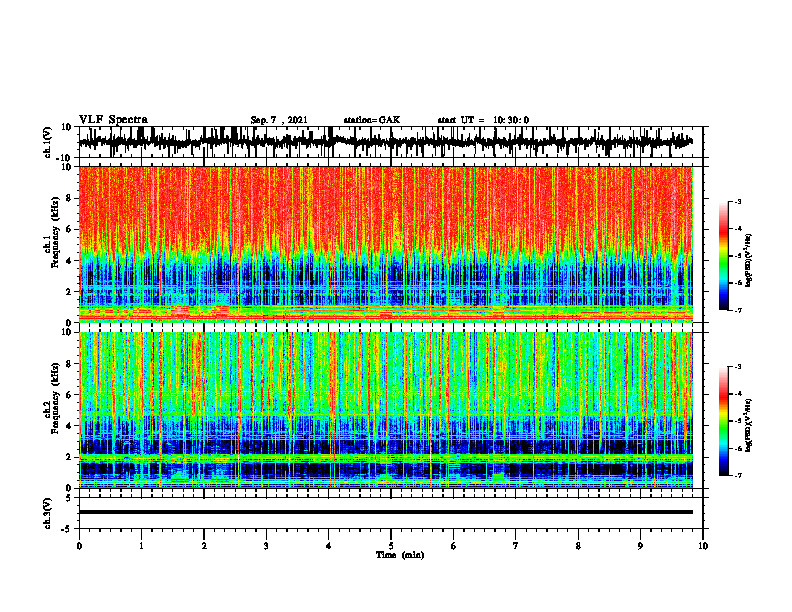Click the "-5" tick on the ch.3 voltage axis
The width and height of the screenshot is (792, 612).
67,529
